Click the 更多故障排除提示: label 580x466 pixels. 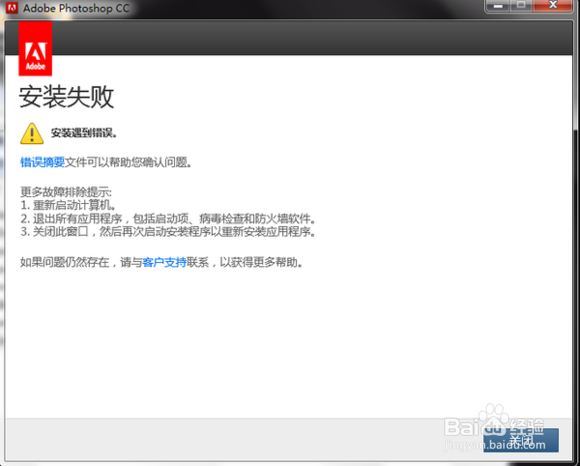tap(66, 192)
